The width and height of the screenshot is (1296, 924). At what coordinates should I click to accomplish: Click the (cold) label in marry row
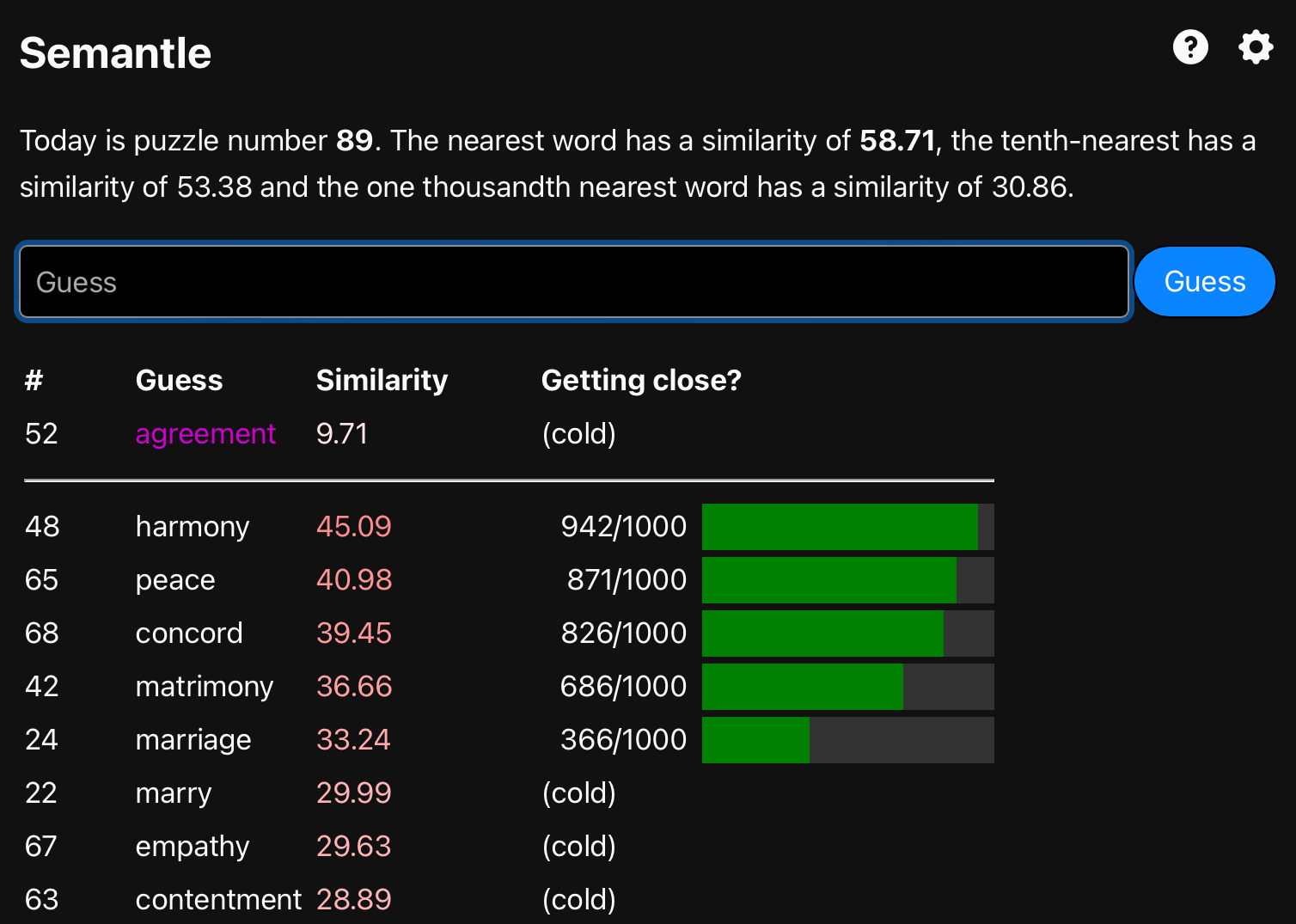(579, 793)
